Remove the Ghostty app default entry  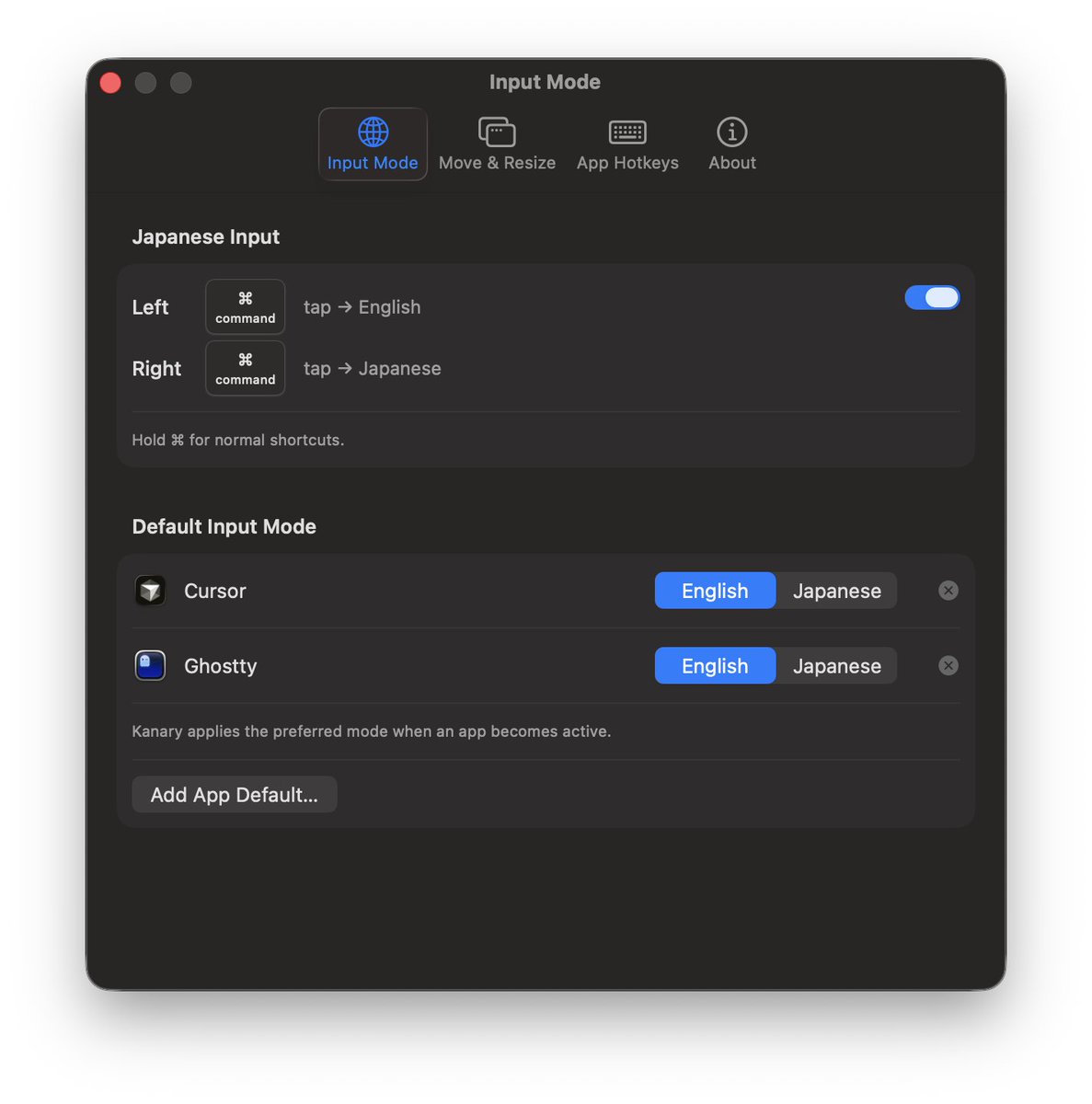[x=948, y=665]
